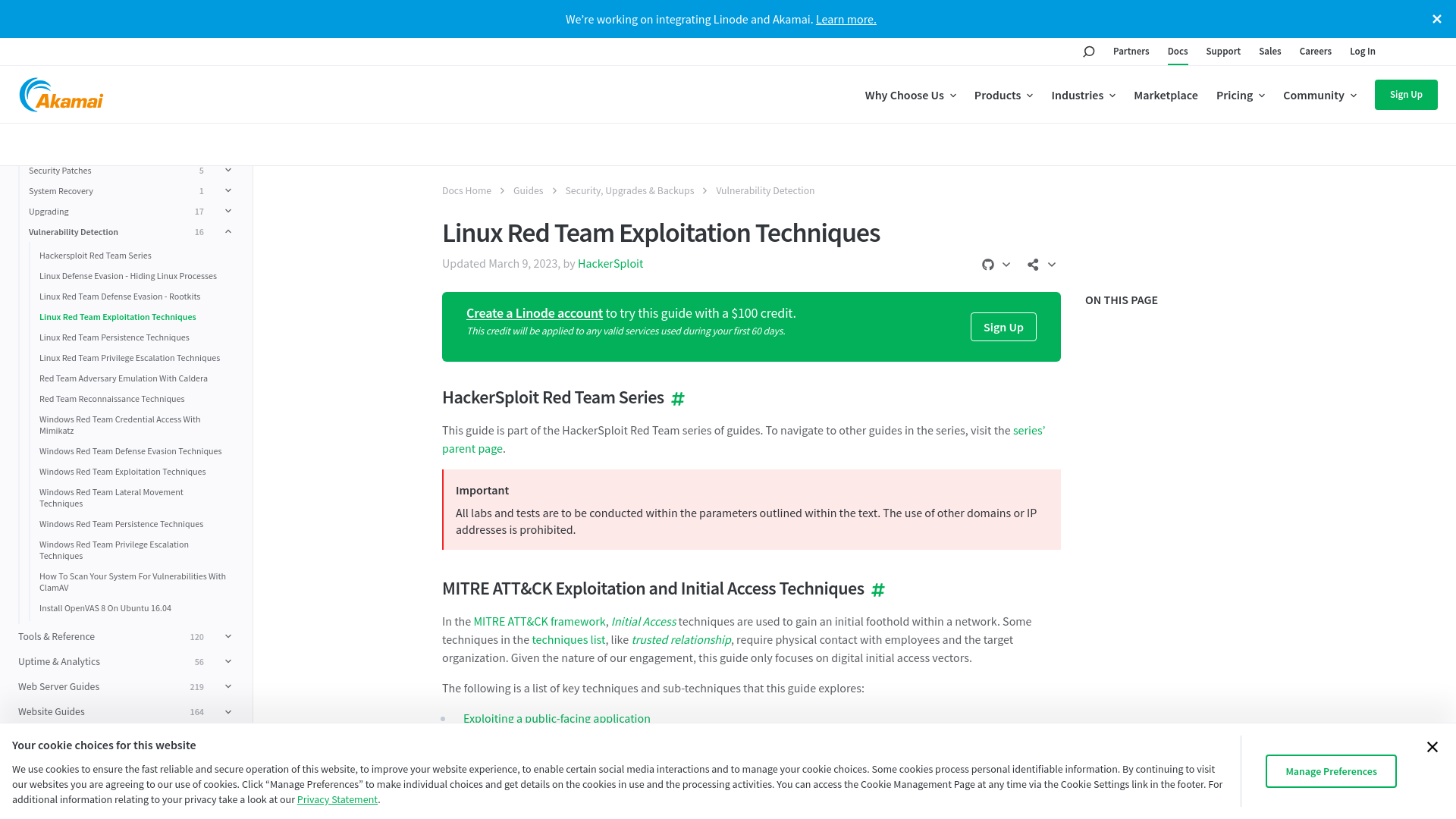Screen dimensions: 1456x819
Task: Open the Privacy Statement link
Action: [337, 799]
